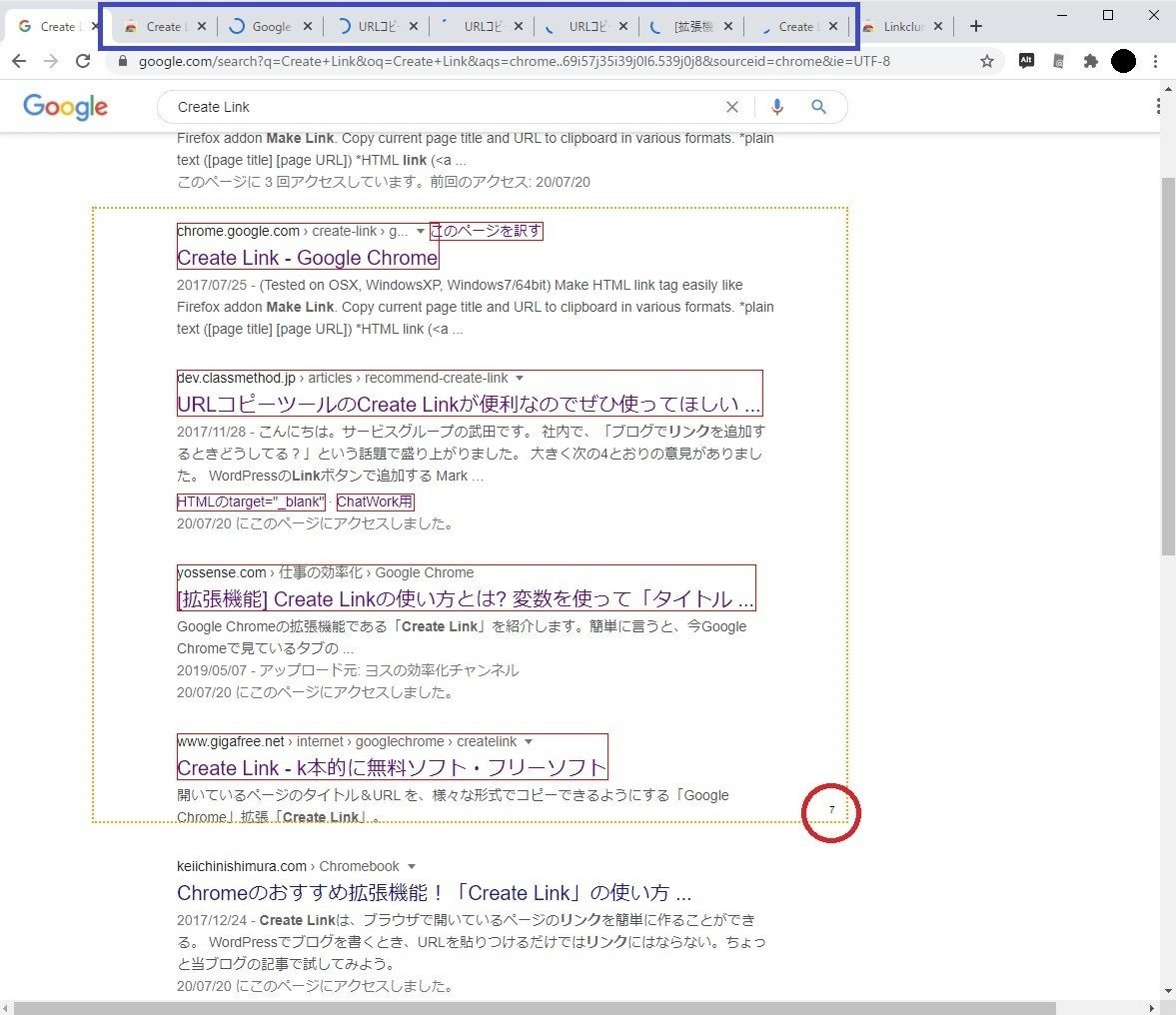Close the Linkclur tab
This screenshot has width=1176, height=1015.
938,26
